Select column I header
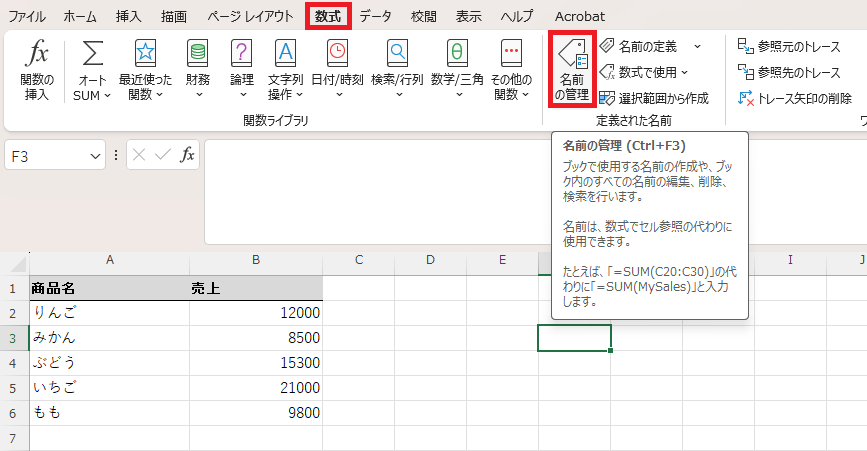 (790, 260)
